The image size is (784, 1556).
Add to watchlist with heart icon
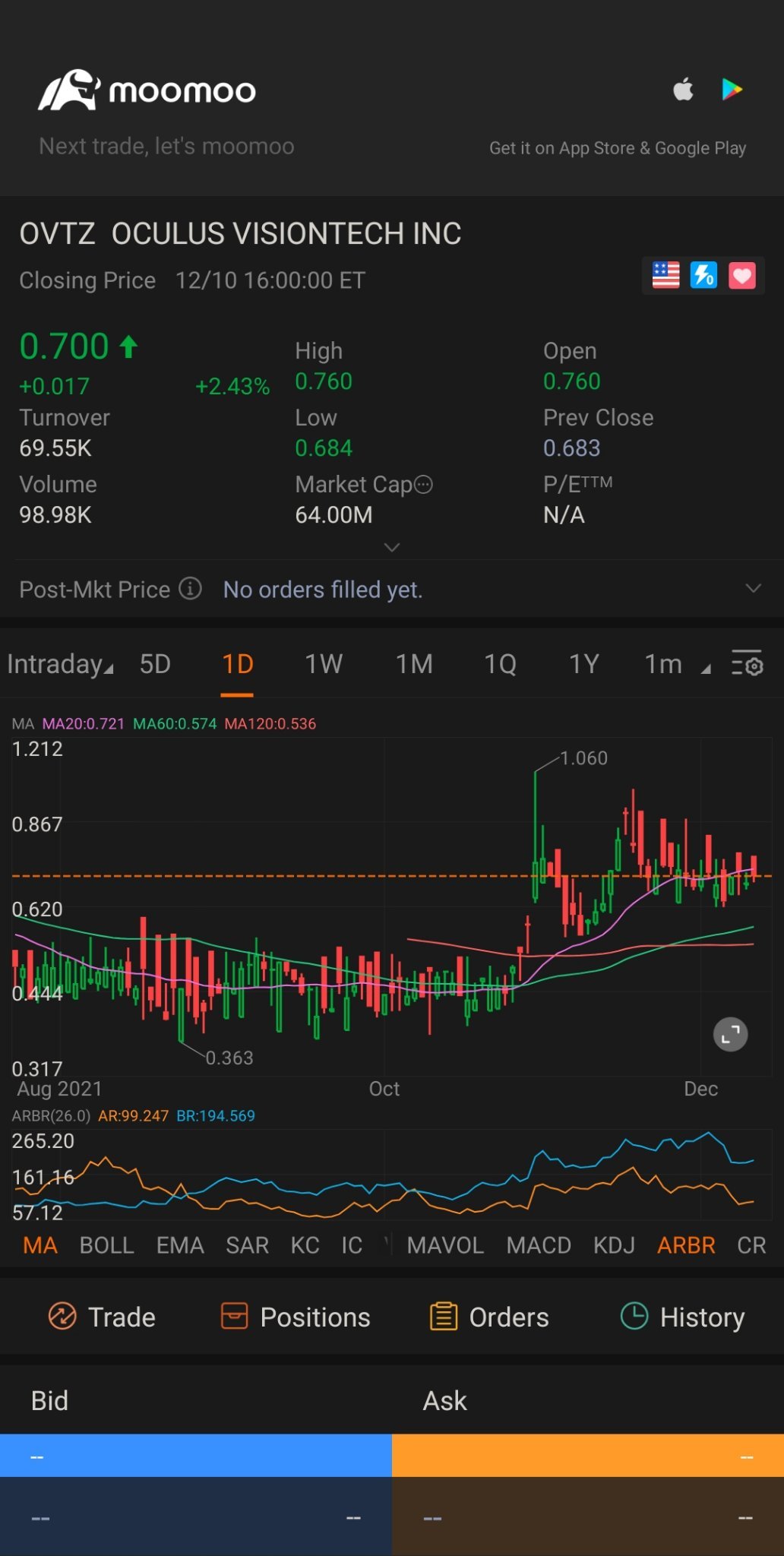tap(742, 275)
